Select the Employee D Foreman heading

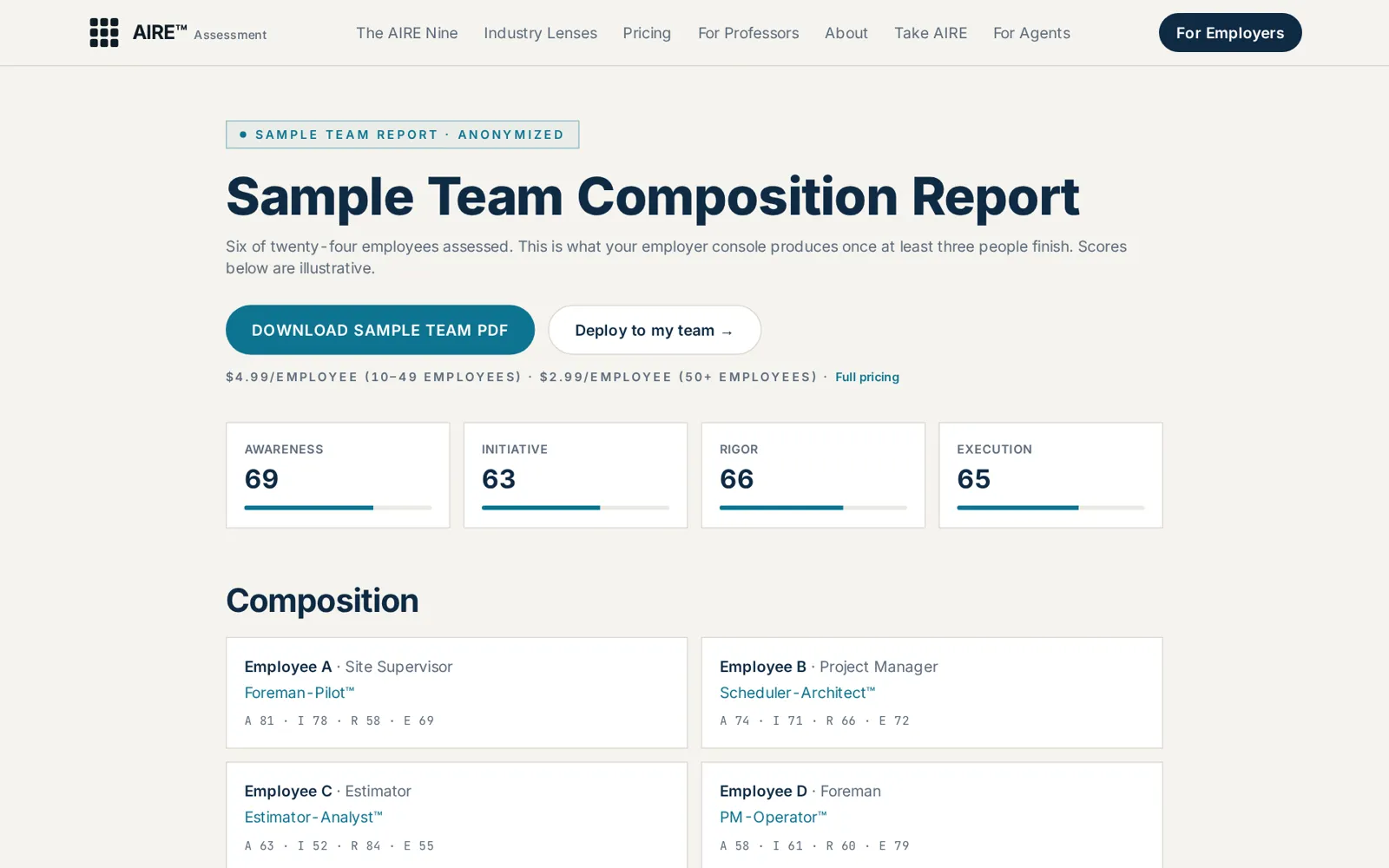(800, 791)
